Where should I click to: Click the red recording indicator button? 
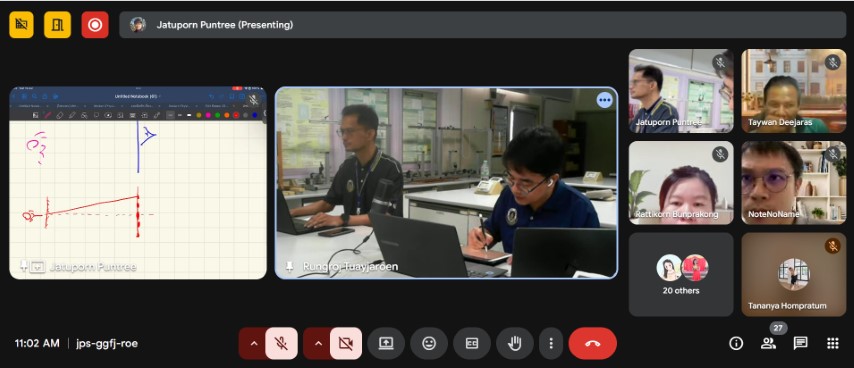point(95,25)
